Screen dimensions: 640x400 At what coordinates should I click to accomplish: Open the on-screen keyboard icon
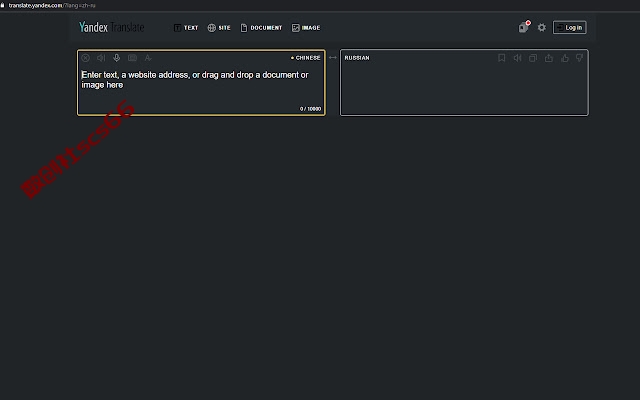point(132,58)
